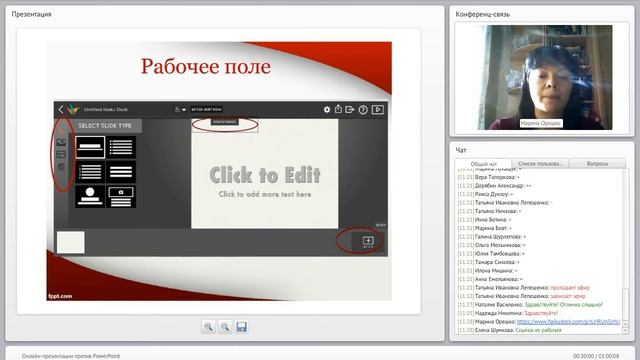The height and width of the screenshot is (360, 640).
Task: Click the settings gear in the Haiku Deck toolbar
Action: 327,109
